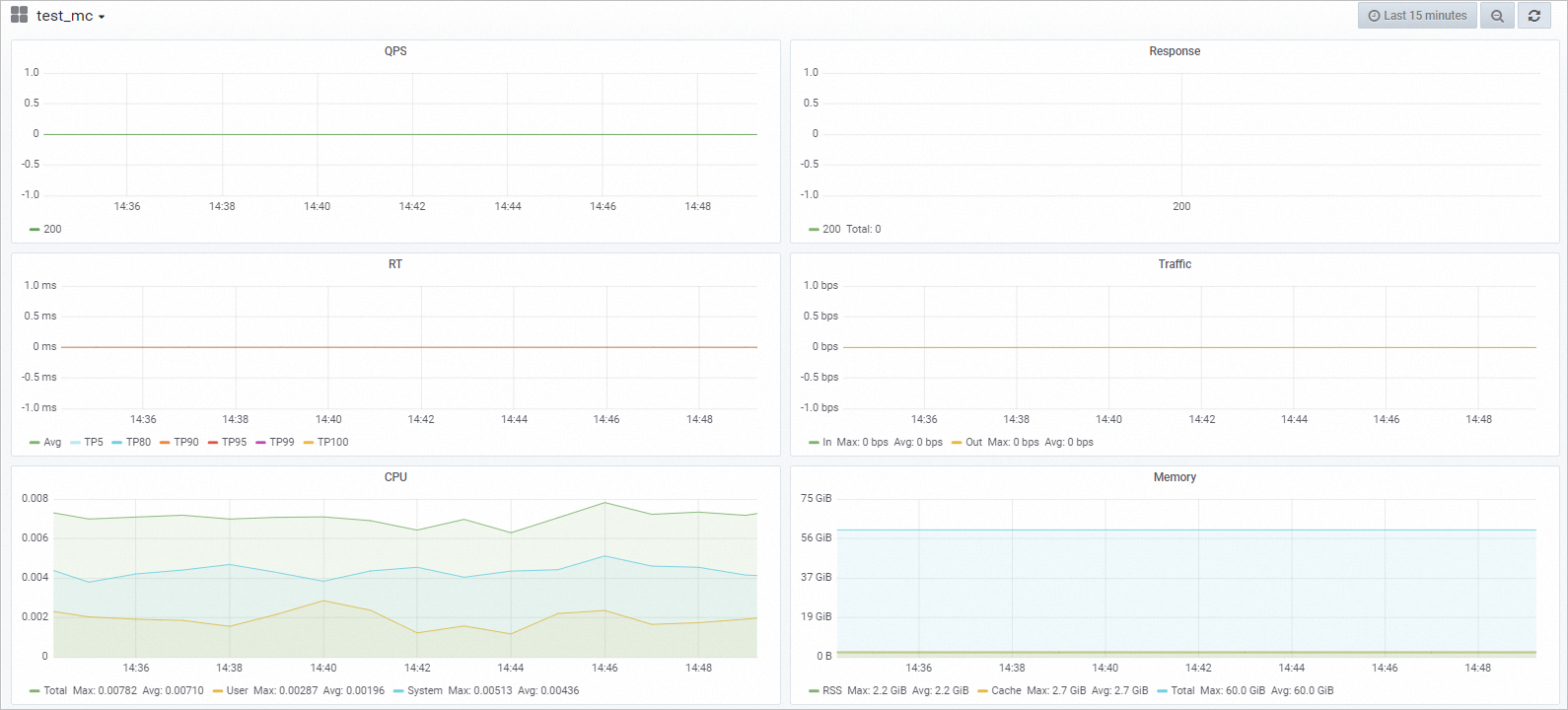Open the Memory panel title menu

(x=1175, y=477)
